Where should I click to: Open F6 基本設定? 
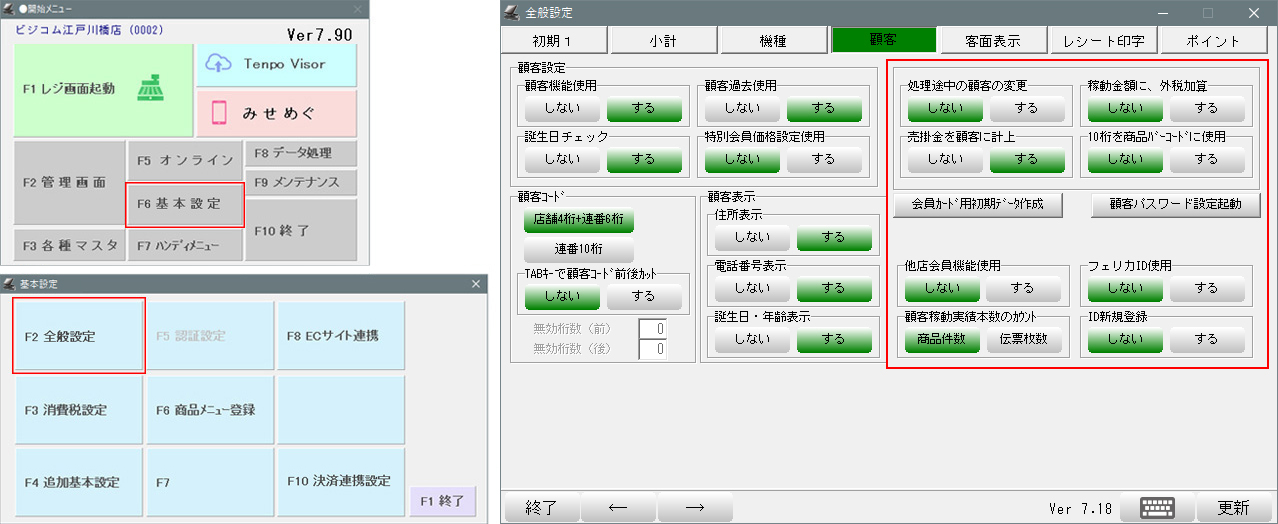point(185,204)
